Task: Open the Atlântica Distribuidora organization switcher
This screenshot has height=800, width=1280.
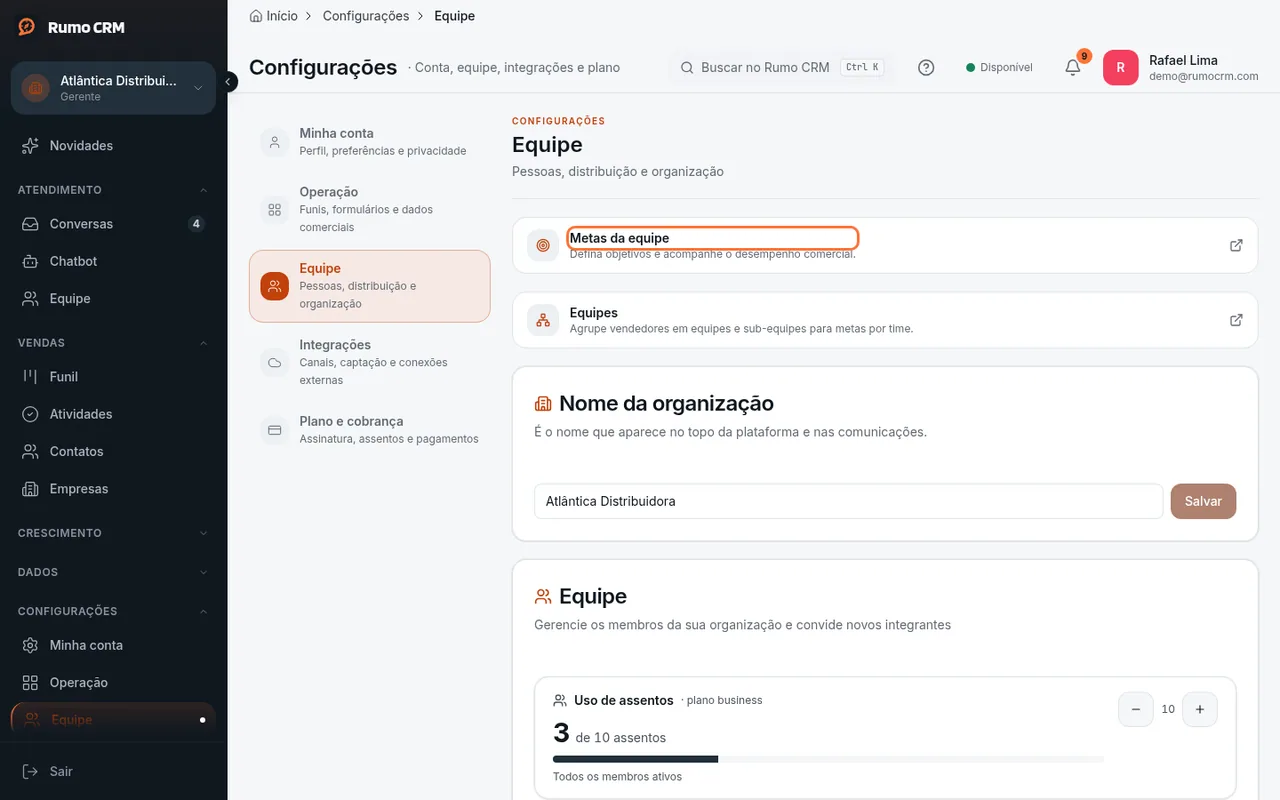Action: [x=113, y=88]
